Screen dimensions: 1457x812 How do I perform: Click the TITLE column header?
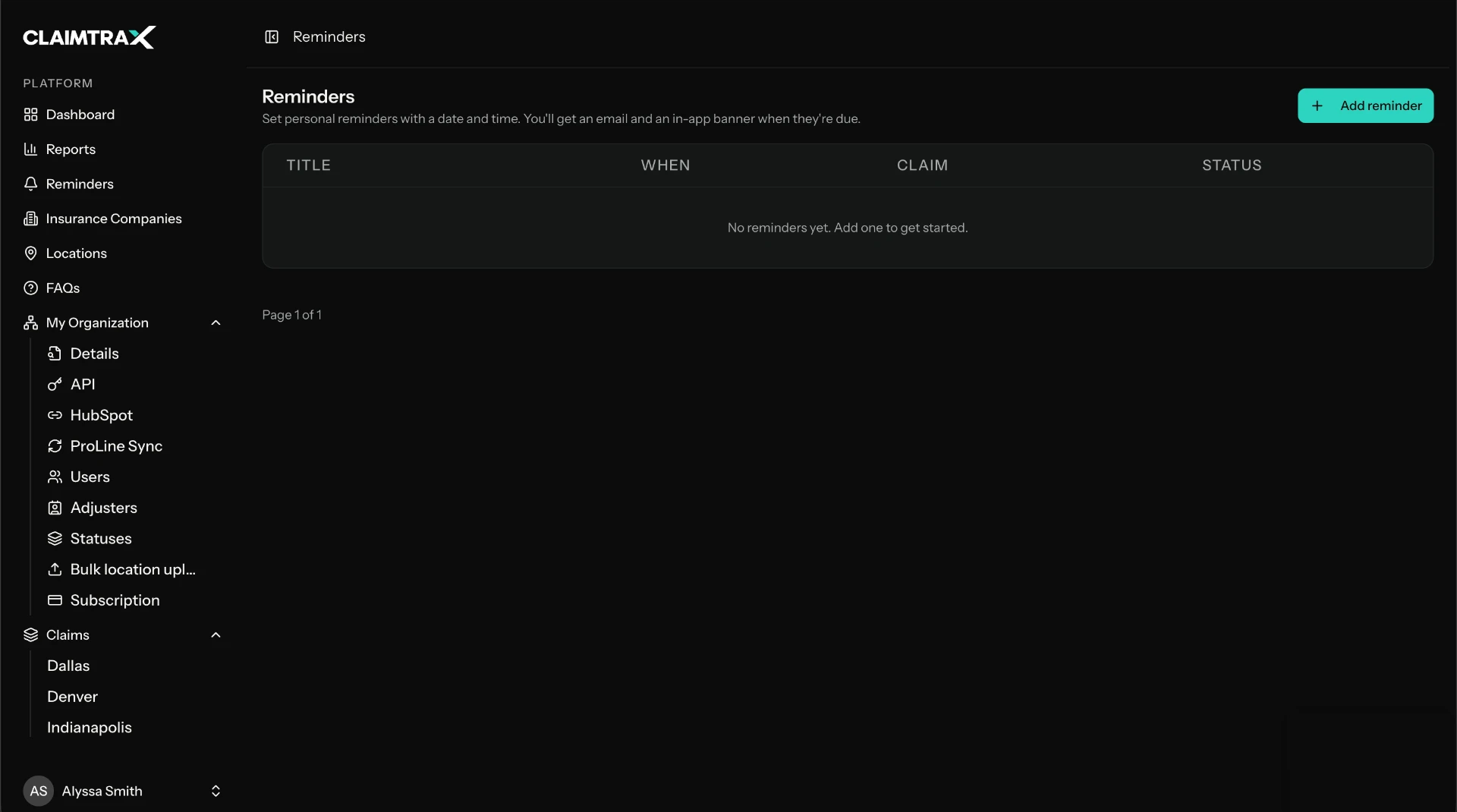308,165
